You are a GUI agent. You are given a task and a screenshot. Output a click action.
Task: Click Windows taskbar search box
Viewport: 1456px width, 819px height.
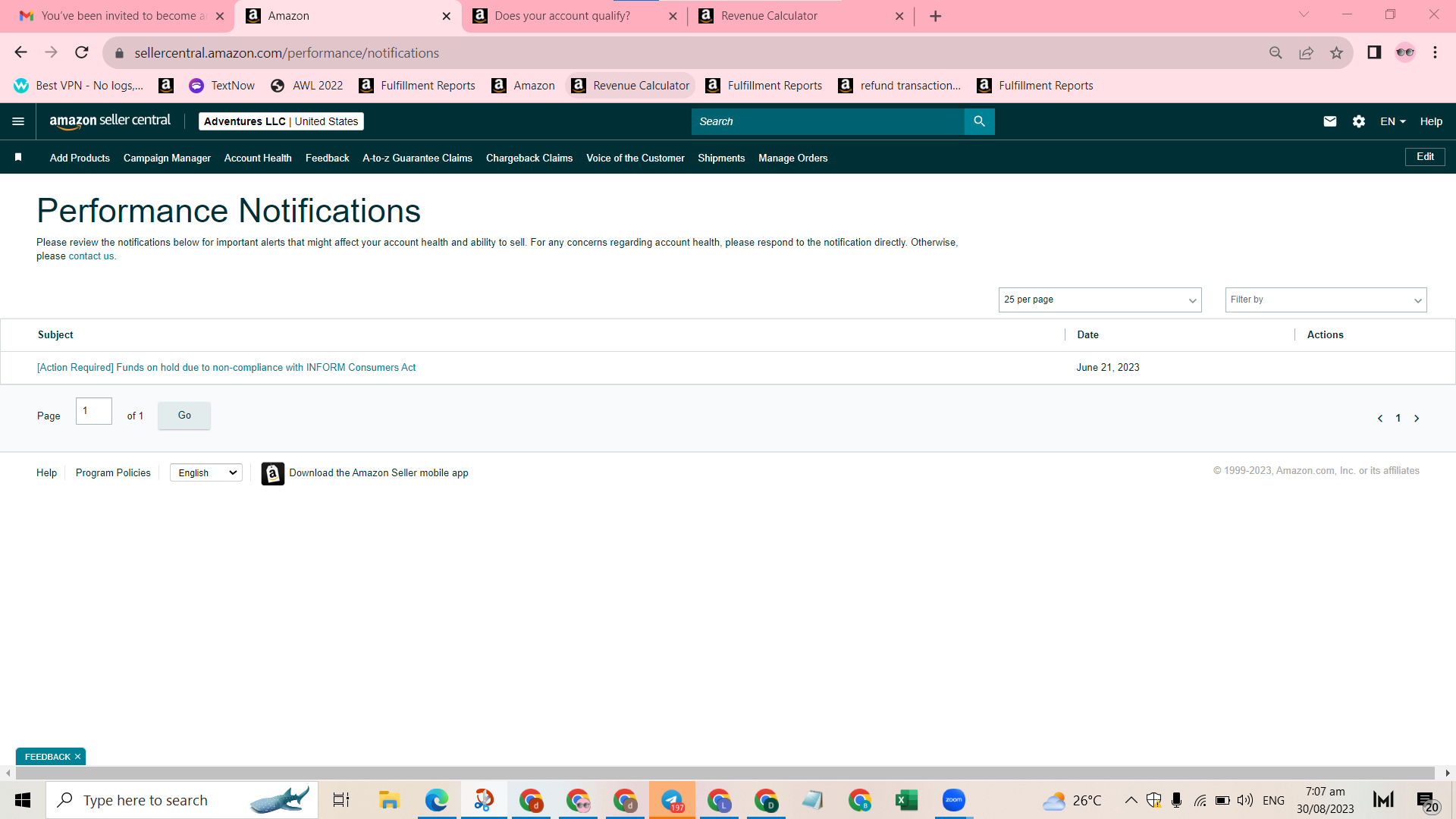[182, 800]
